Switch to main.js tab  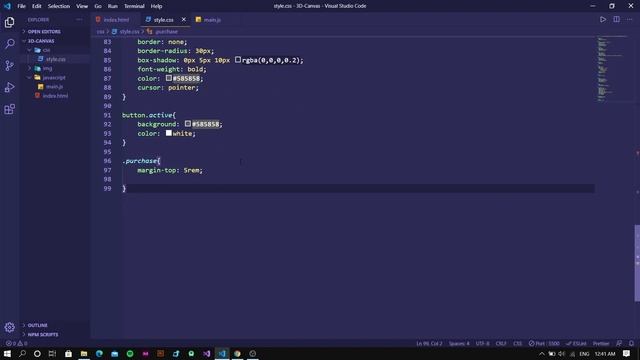212,20
